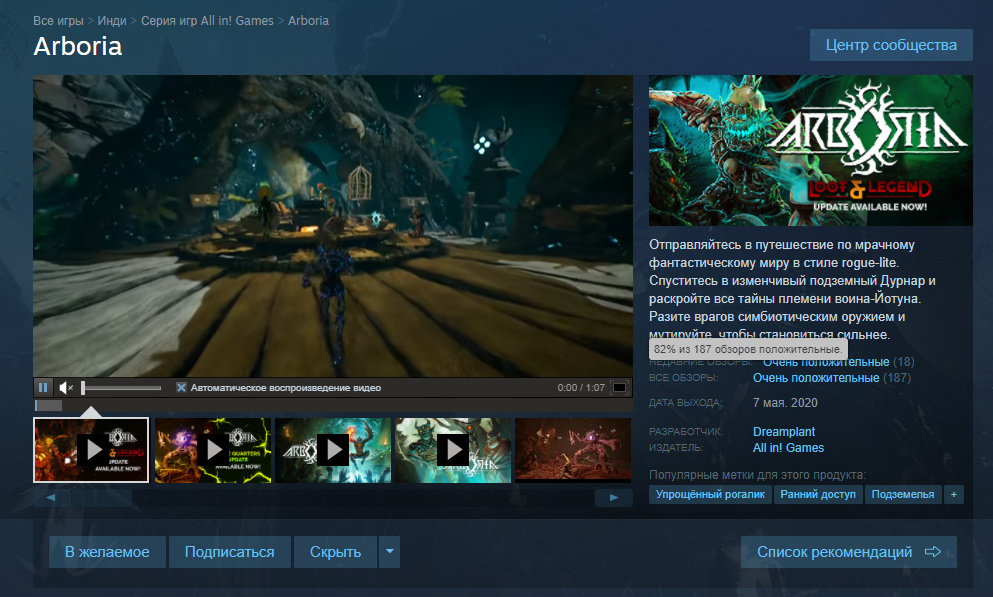
Task: Click the release date 7 мая. 2020
Action: (x=785, y=403)
